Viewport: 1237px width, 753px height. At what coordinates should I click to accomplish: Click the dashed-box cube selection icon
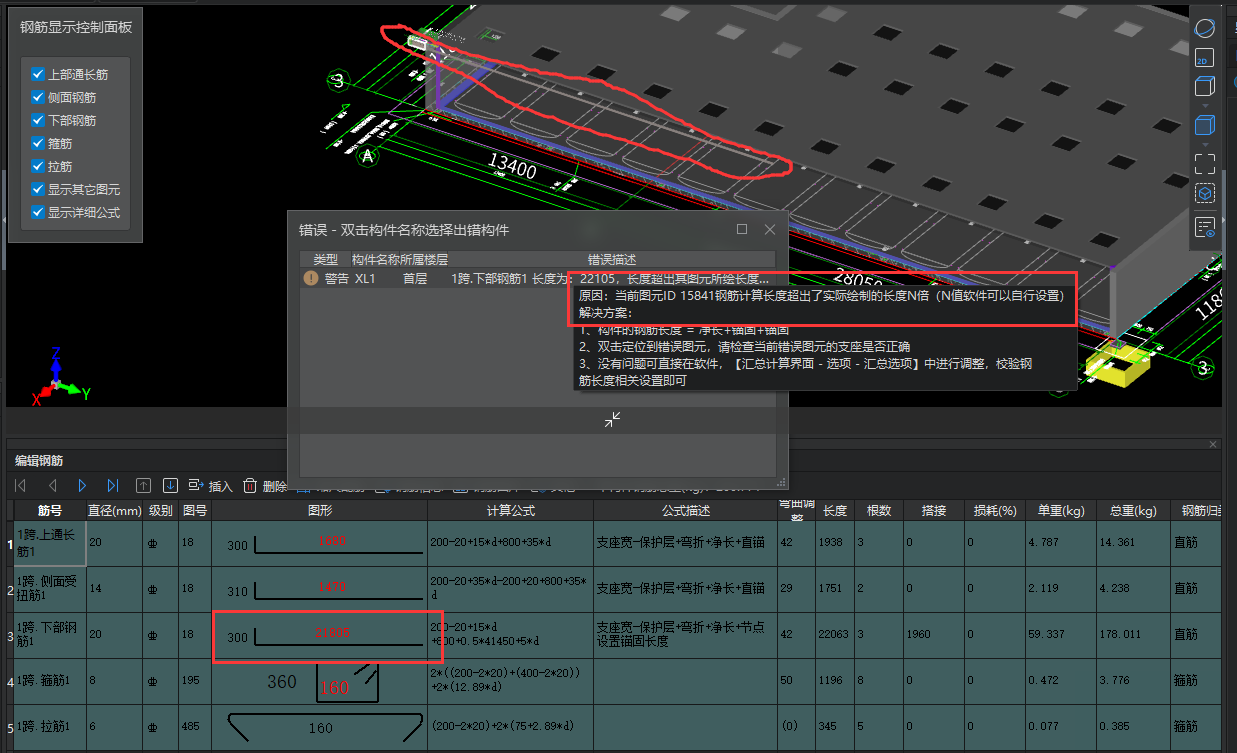click(1205, 193)
